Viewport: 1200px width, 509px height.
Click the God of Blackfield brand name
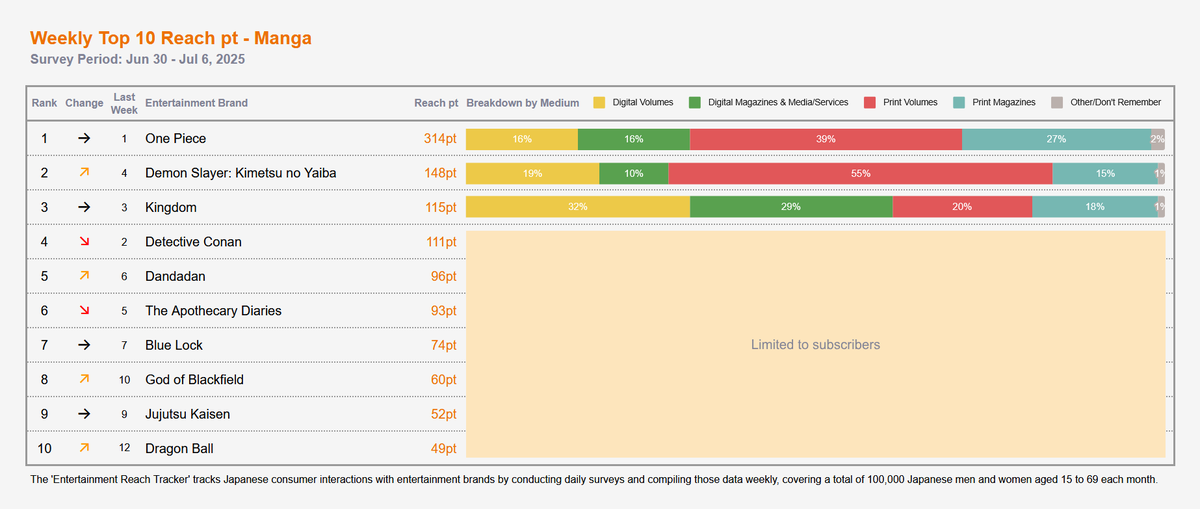(194, 380)
